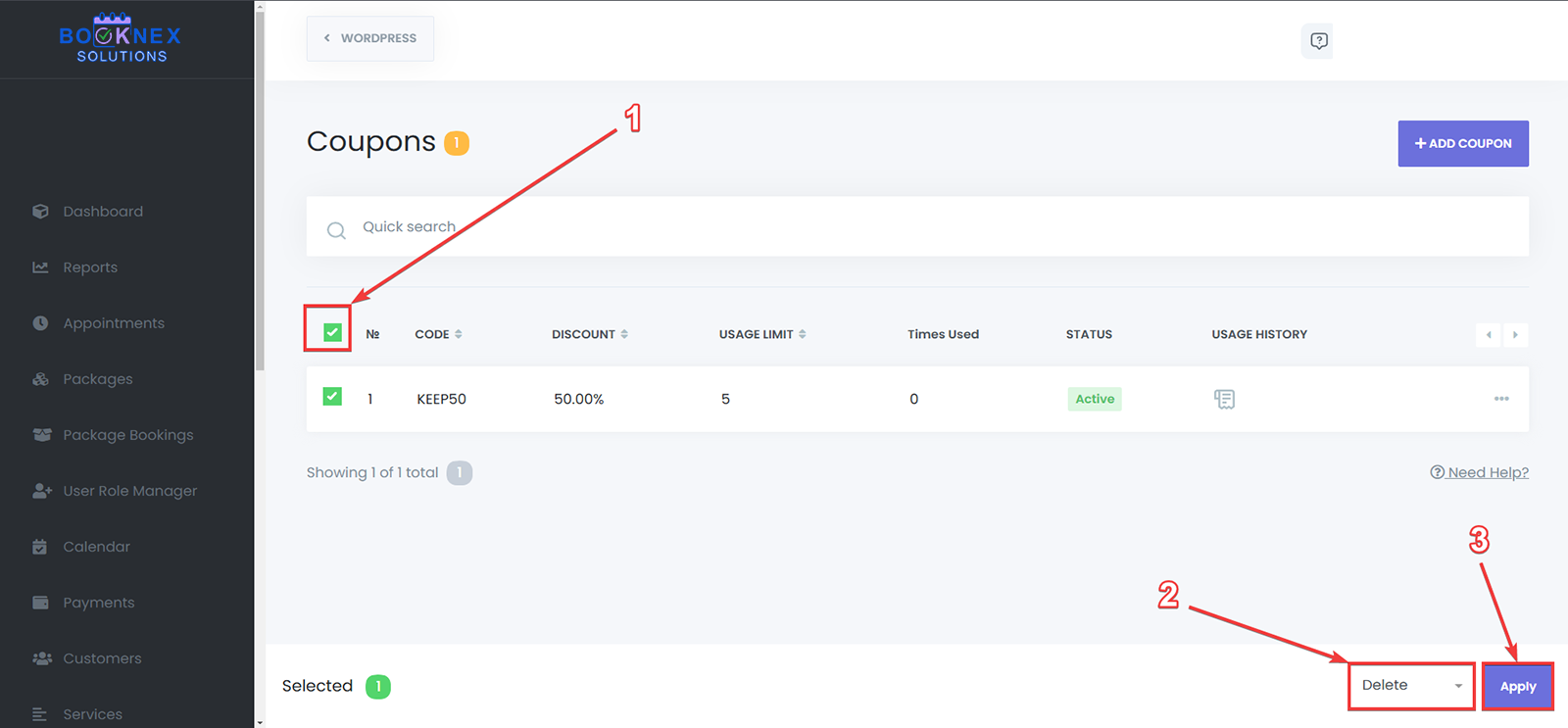Uncheck the KEEP50 coupon row checkbox

coord(332,397)
